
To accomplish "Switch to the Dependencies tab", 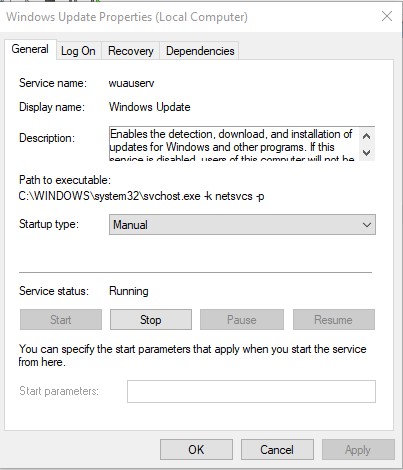I will [200, 51].
